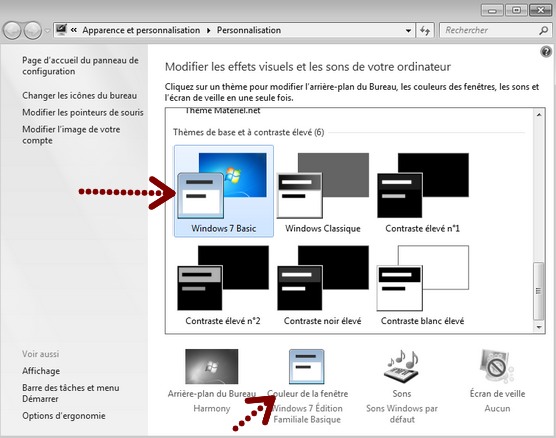
Task: Expand the recent pages arrow beside navigation buttons
Action: point(47,31)
